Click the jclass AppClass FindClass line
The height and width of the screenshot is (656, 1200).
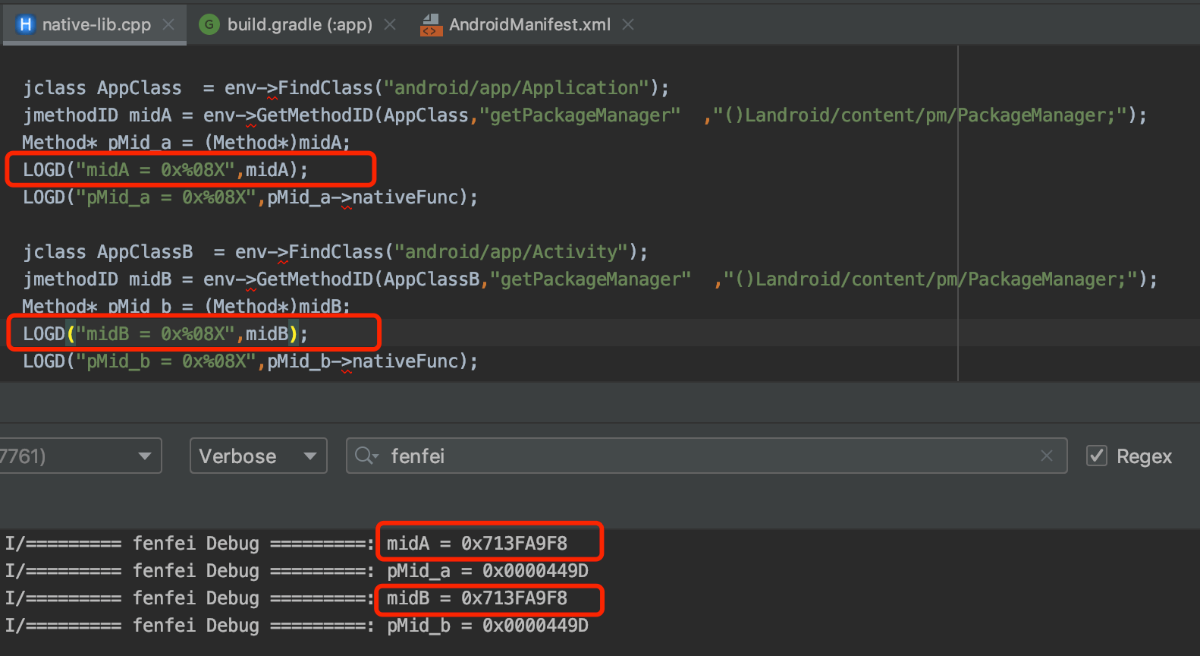[346, 88]
